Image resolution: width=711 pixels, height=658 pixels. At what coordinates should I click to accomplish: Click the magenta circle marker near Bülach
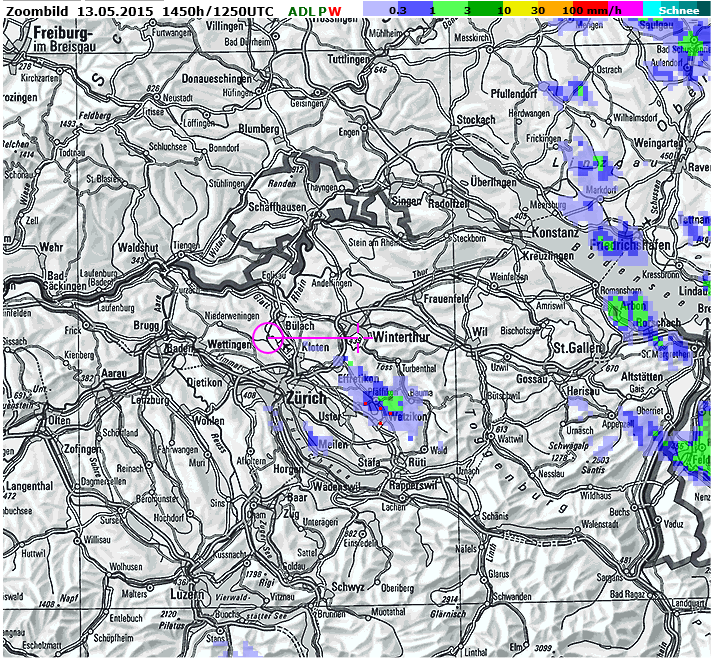point(268,337)
